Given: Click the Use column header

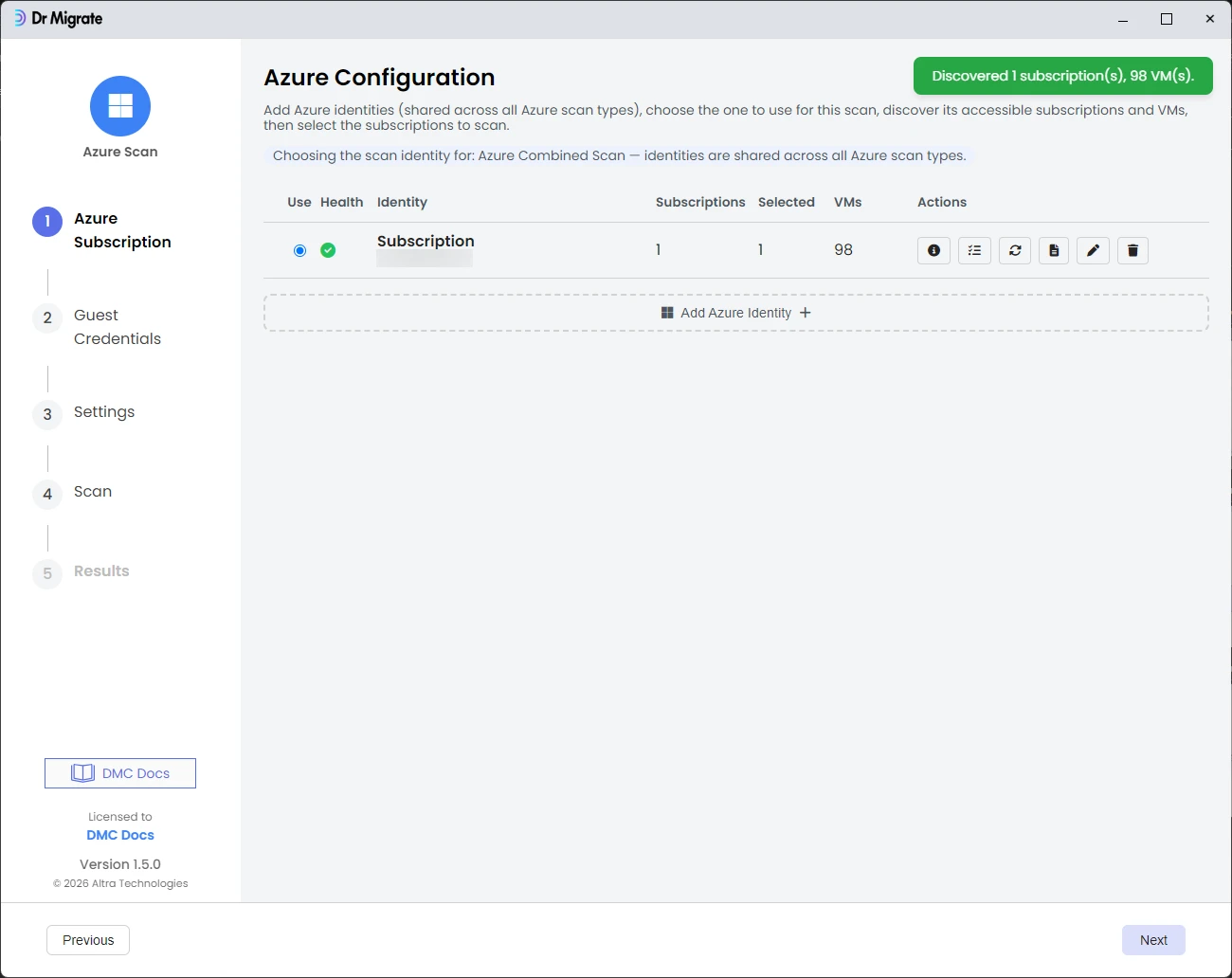Looking at the screenshot, I should [299, 202].
